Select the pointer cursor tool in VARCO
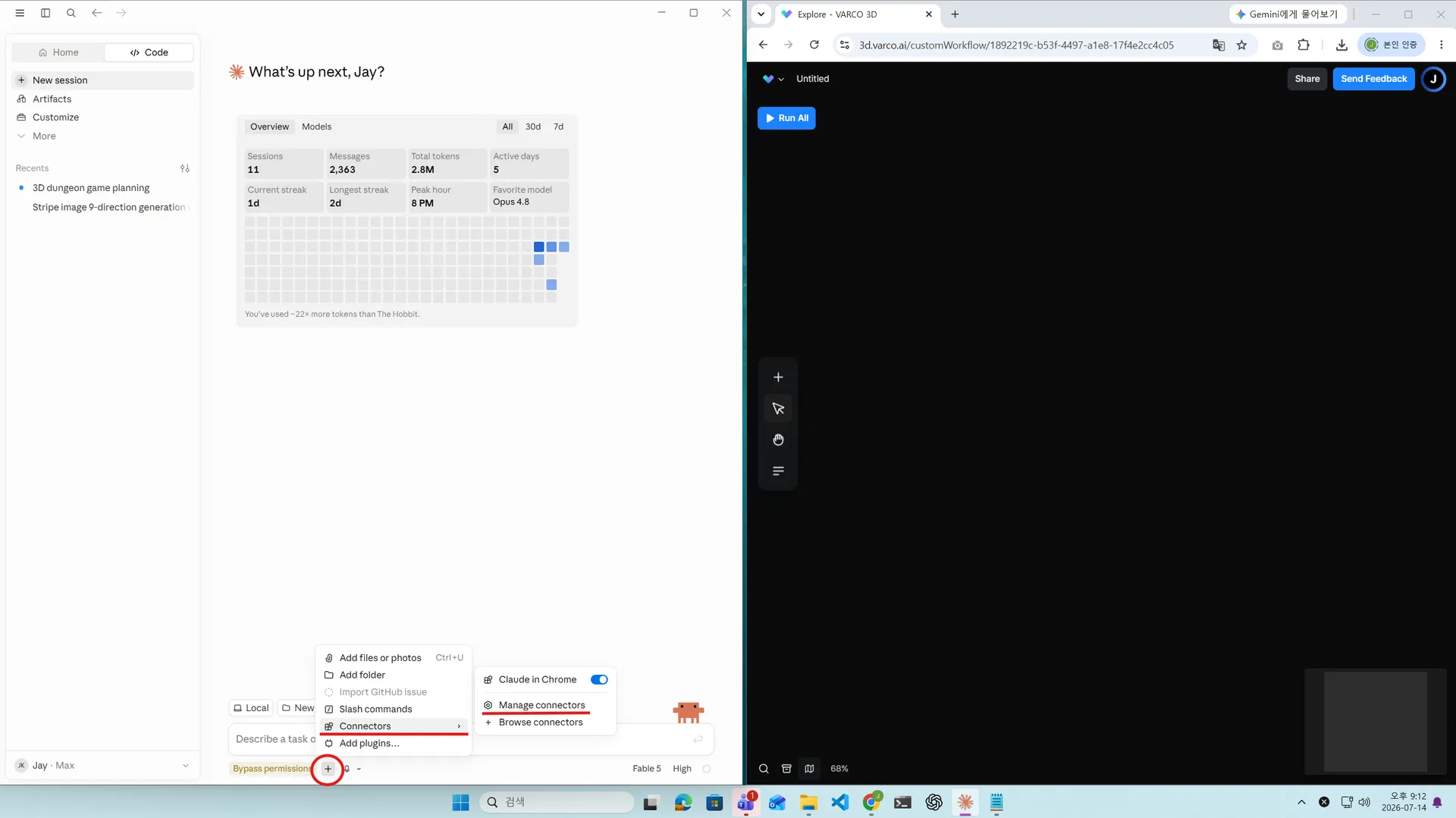This screenshot has width=1456, height=818. tap(778, 409)
